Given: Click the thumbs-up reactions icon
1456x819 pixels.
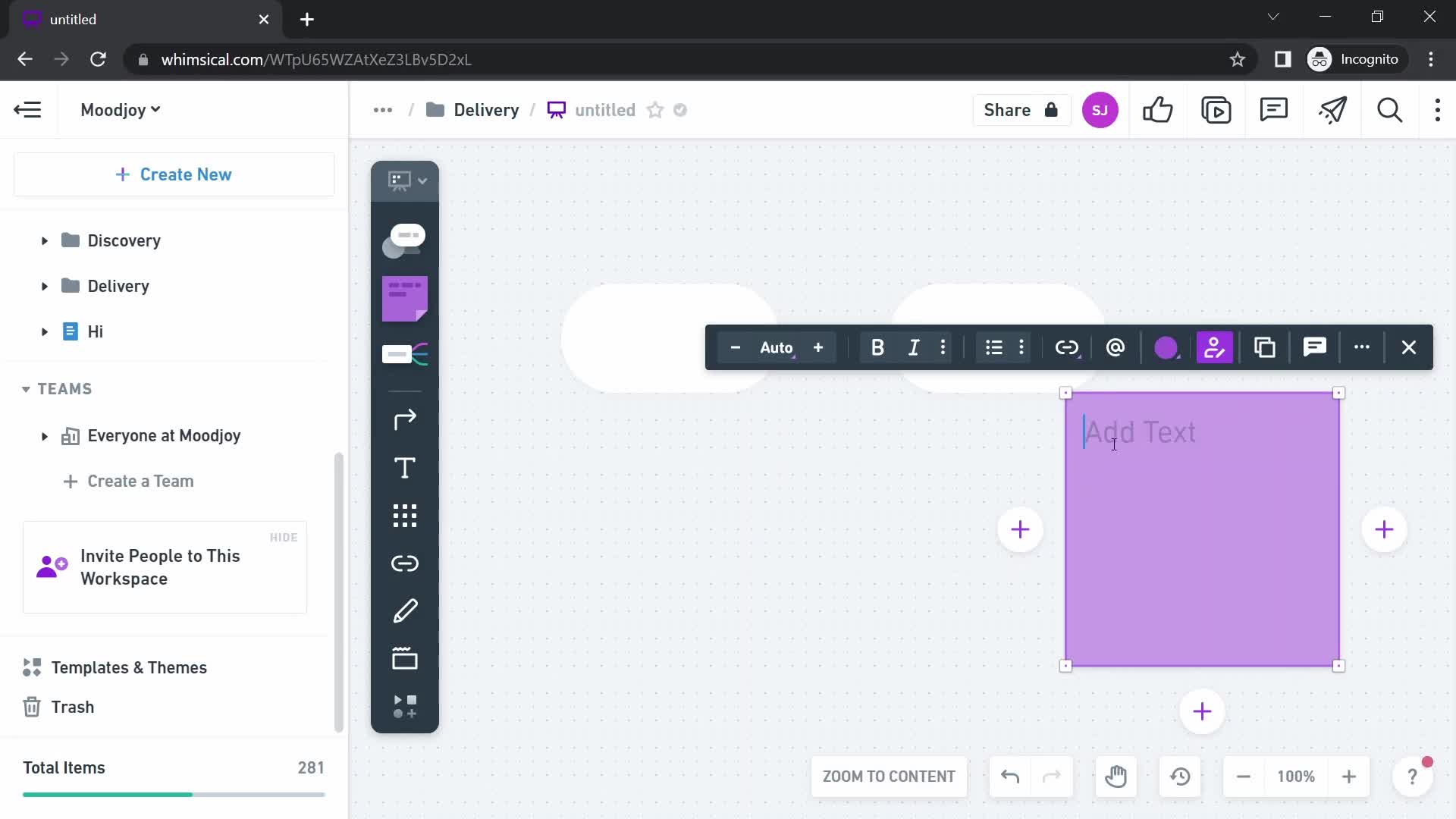Looking at the screenshot, I should click(x=1158, y=110).
